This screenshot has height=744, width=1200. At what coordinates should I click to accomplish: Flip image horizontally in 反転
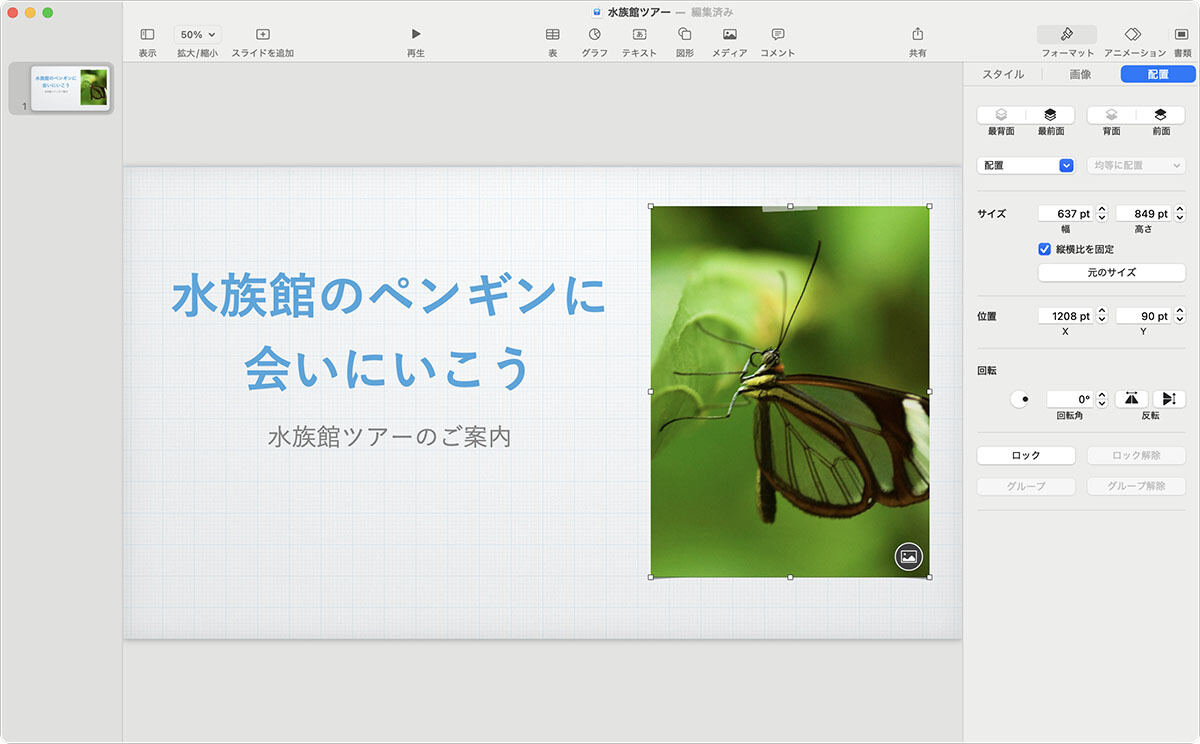(x=1131, y=399)
